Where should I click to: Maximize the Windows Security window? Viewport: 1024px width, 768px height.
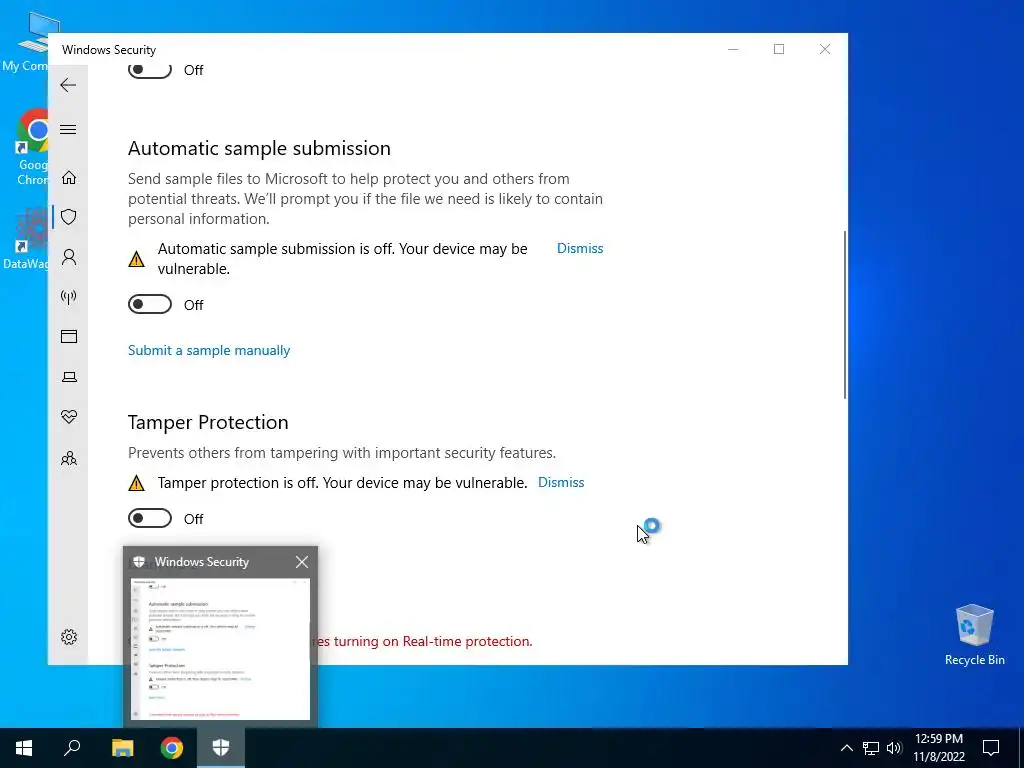pyautogui.click(x=778, y=49)
